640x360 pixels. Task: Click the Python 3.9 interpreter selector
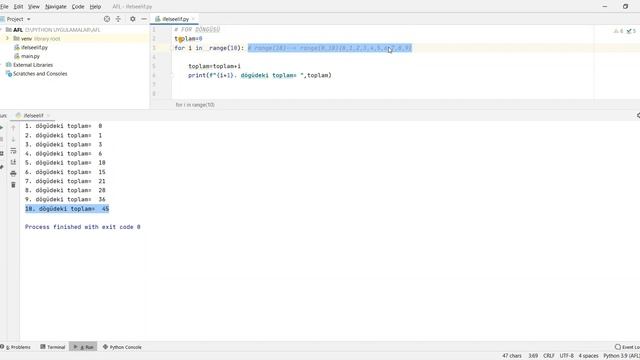[x=621, y=356]
